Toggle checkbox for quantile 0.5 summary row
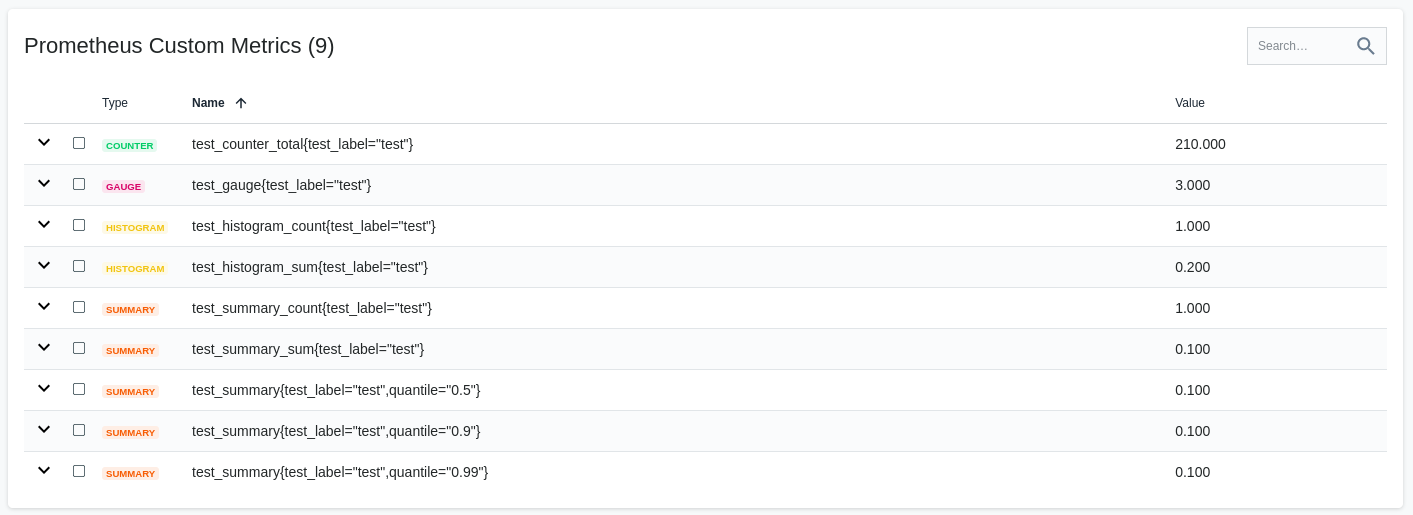The width and height of the screenshot is (1413, 515). coord(79,389)
